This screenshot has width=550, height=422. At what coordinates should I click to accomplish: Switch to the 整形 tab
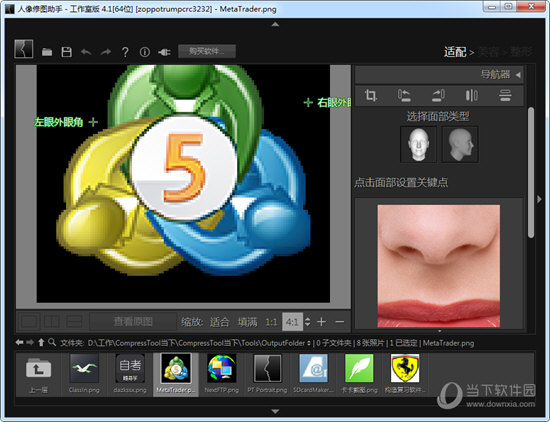click(x=522, y=52)
